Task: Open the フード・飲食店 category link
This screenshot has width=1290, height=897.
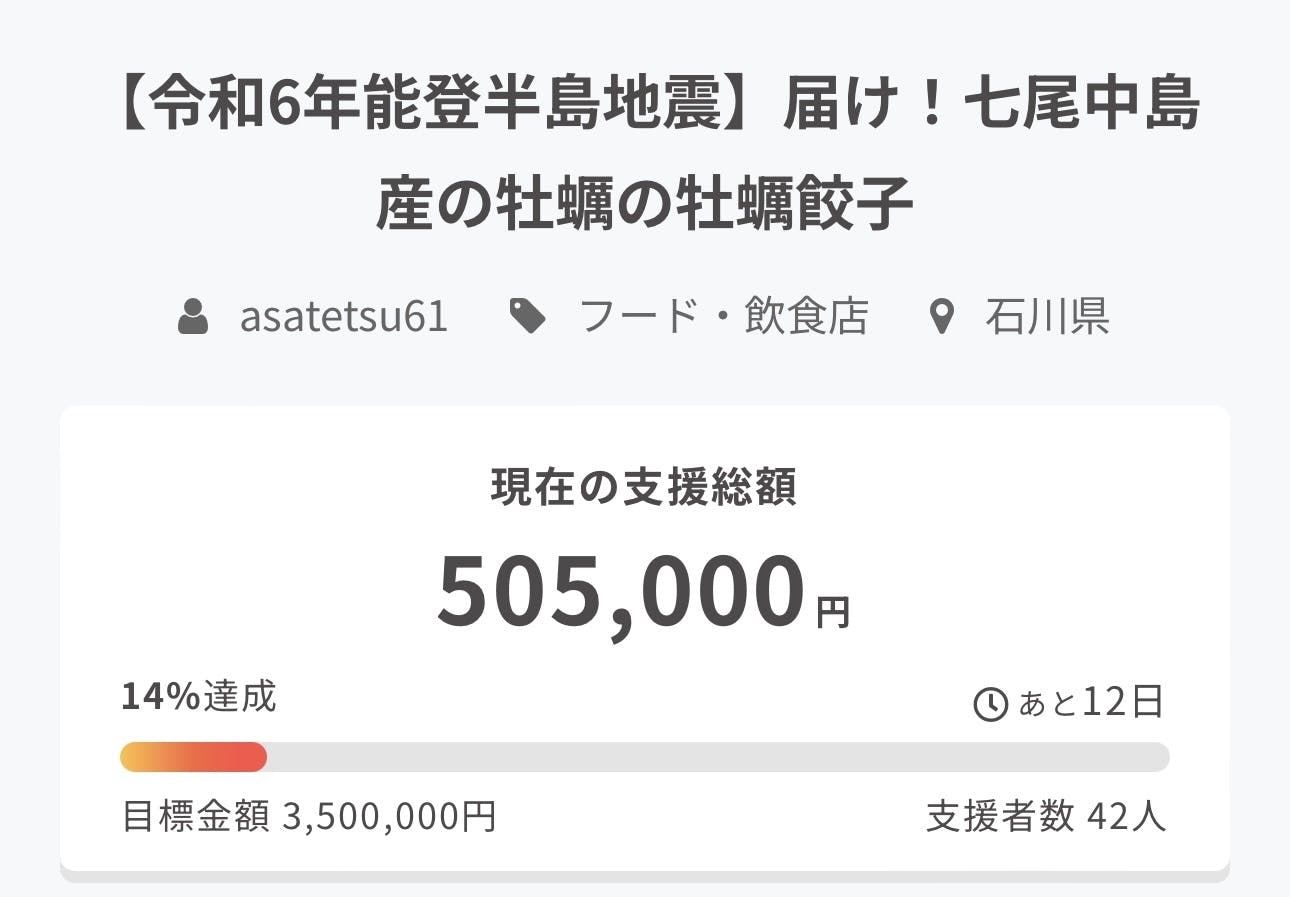Action: pos(724,318)
